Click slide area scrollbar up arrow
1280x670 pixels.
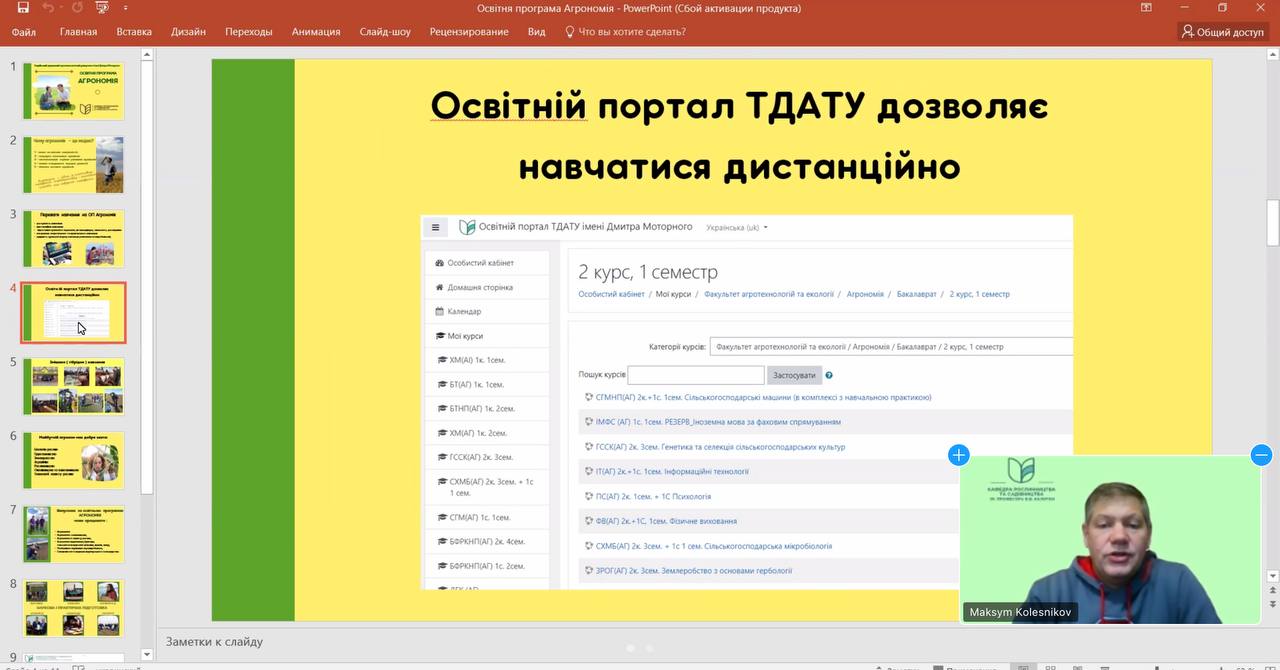click(x=1272, y=55)
